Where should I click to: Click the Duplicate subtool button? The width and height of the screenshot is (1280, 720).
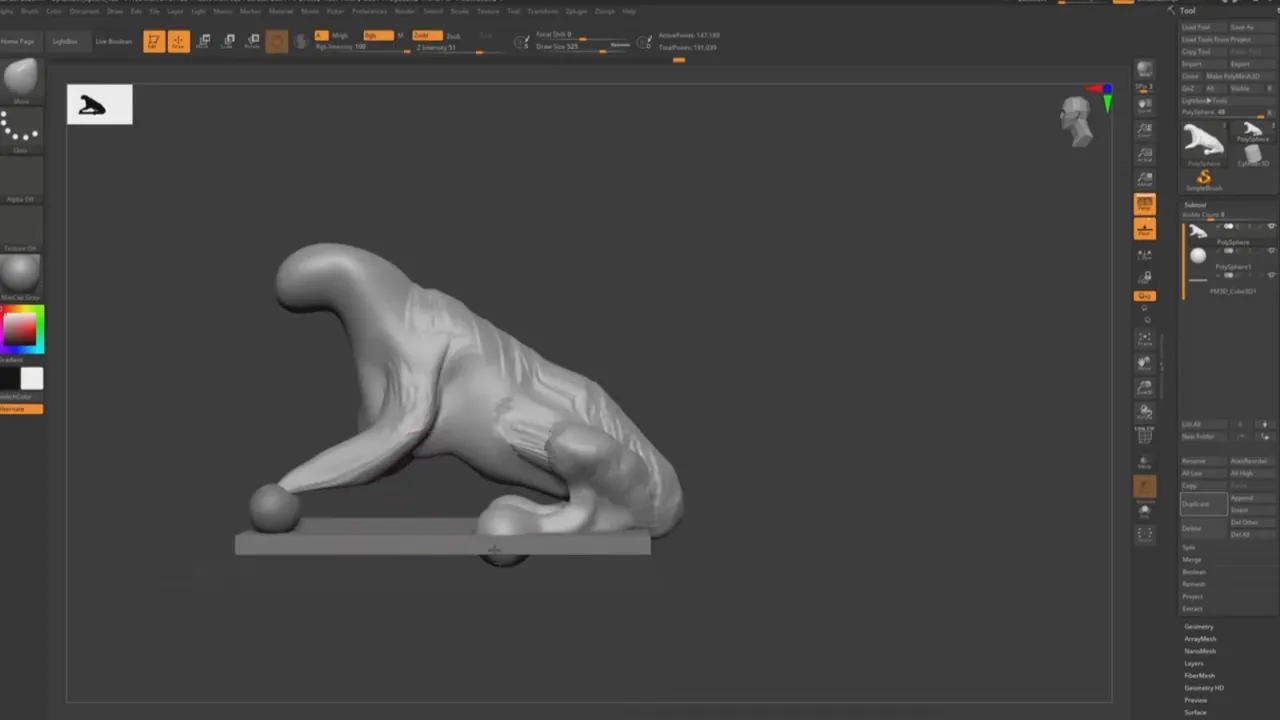(1204, 504)
